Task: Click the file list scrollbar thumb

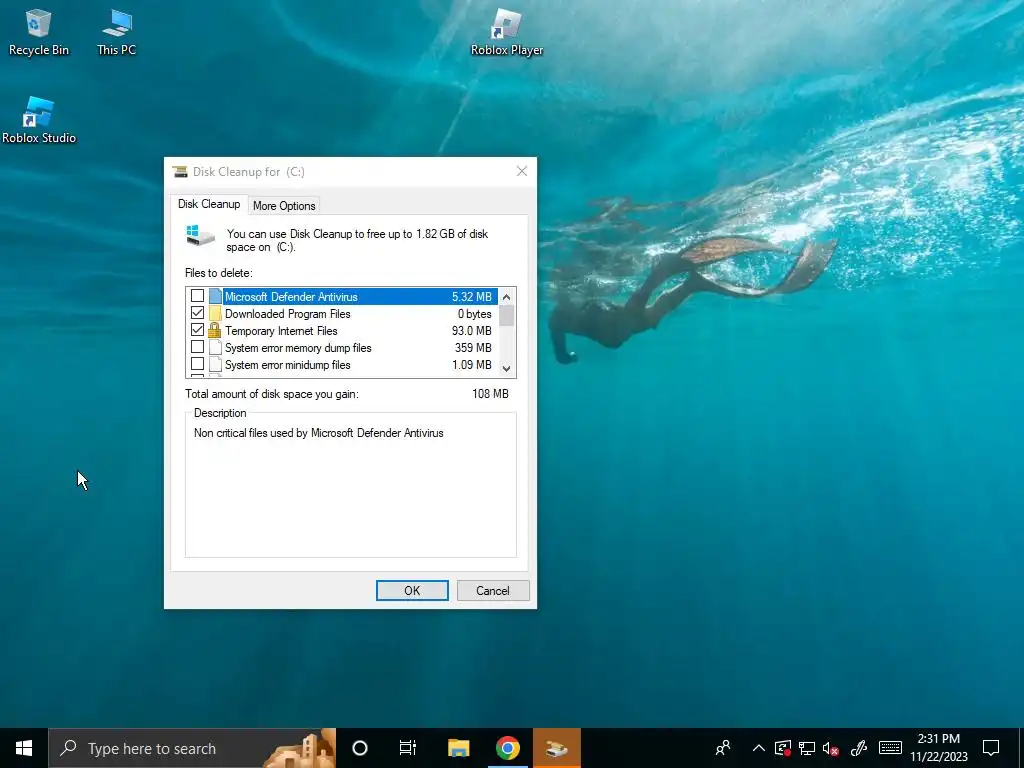Action: tap(507, 315)
